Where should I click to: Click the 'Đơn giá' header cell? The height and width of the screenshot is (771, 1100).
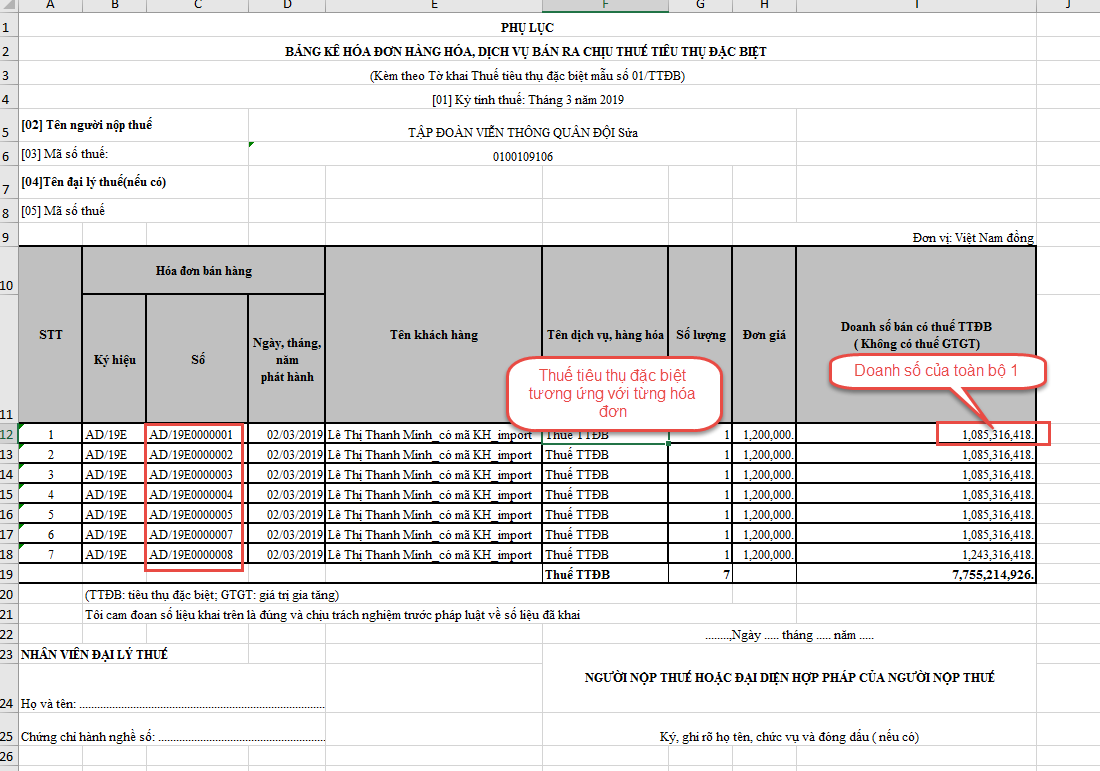click(764, 335)
